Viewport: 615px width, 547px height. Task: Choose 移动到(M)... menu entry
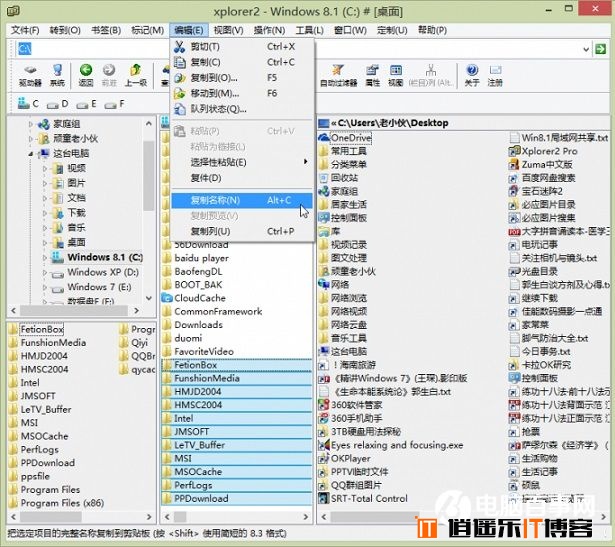[242, 93]
